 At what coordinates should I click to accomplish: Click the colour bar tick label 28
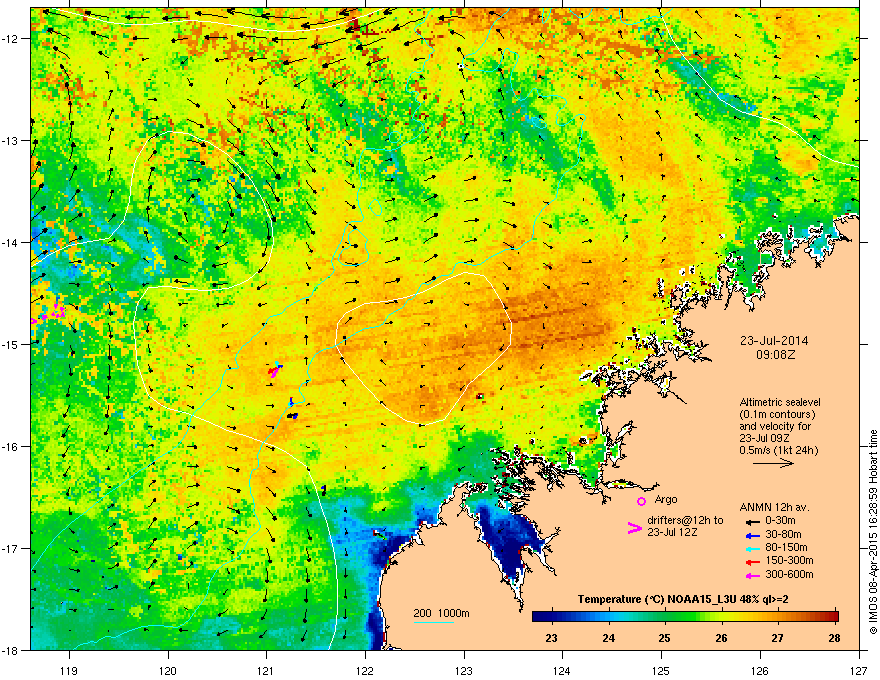pos(835,638)
